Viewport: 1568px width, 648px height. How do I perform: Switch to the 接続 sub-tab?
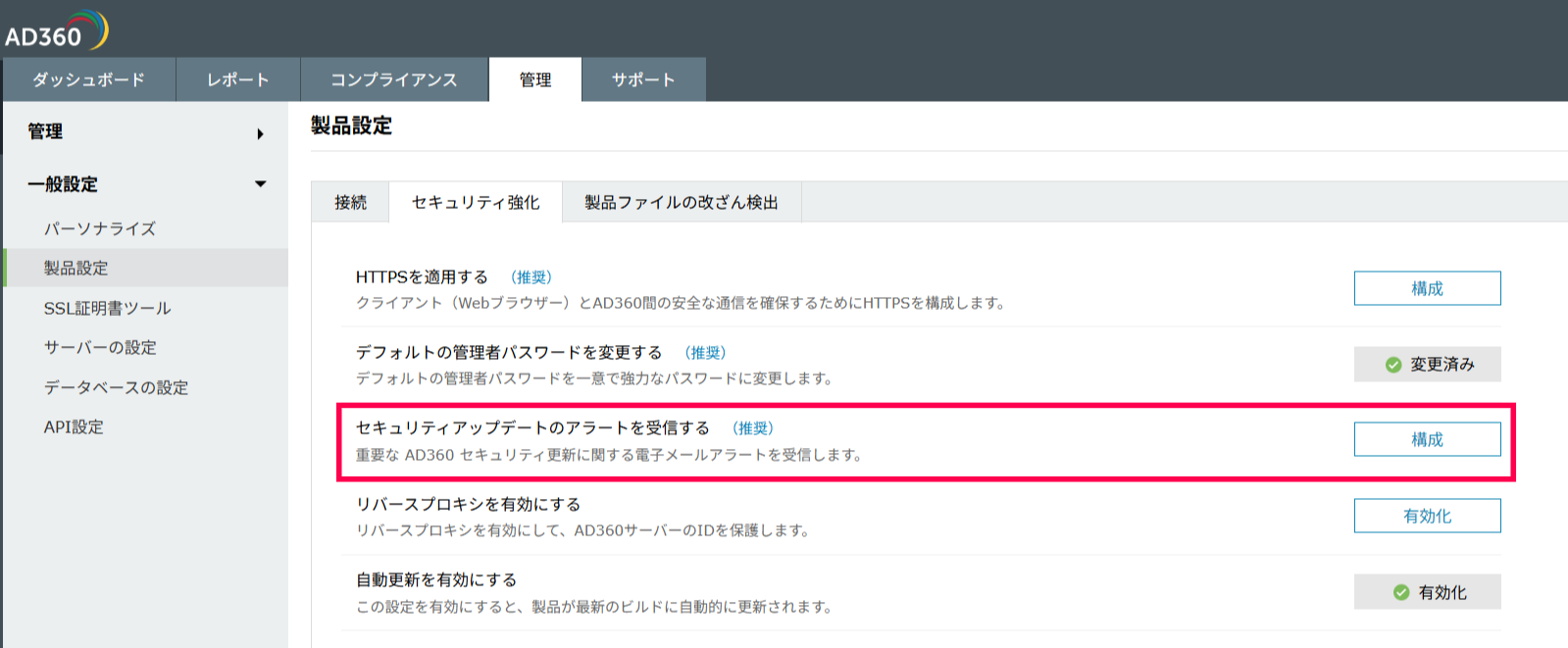(x=350, y=202)
